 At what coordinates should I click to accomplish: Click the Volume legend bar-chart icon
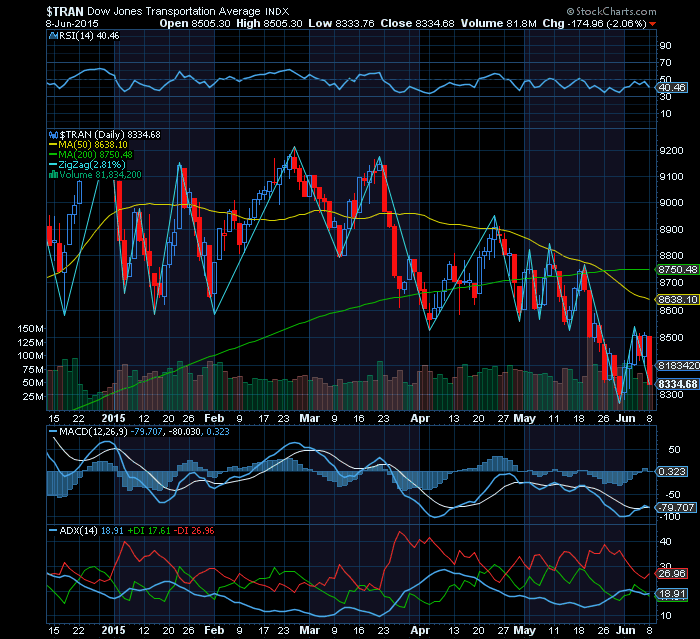[53, 175]
